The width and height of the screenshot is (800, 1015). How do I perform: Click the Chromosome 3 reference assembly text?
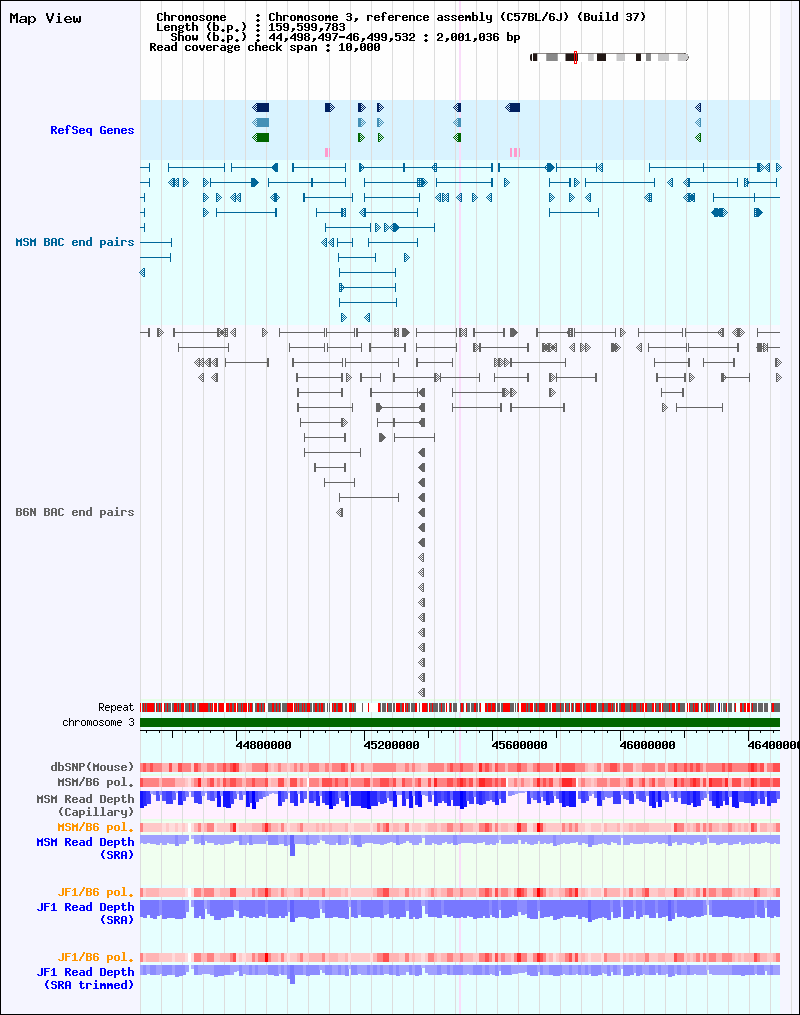click(457, 17)
